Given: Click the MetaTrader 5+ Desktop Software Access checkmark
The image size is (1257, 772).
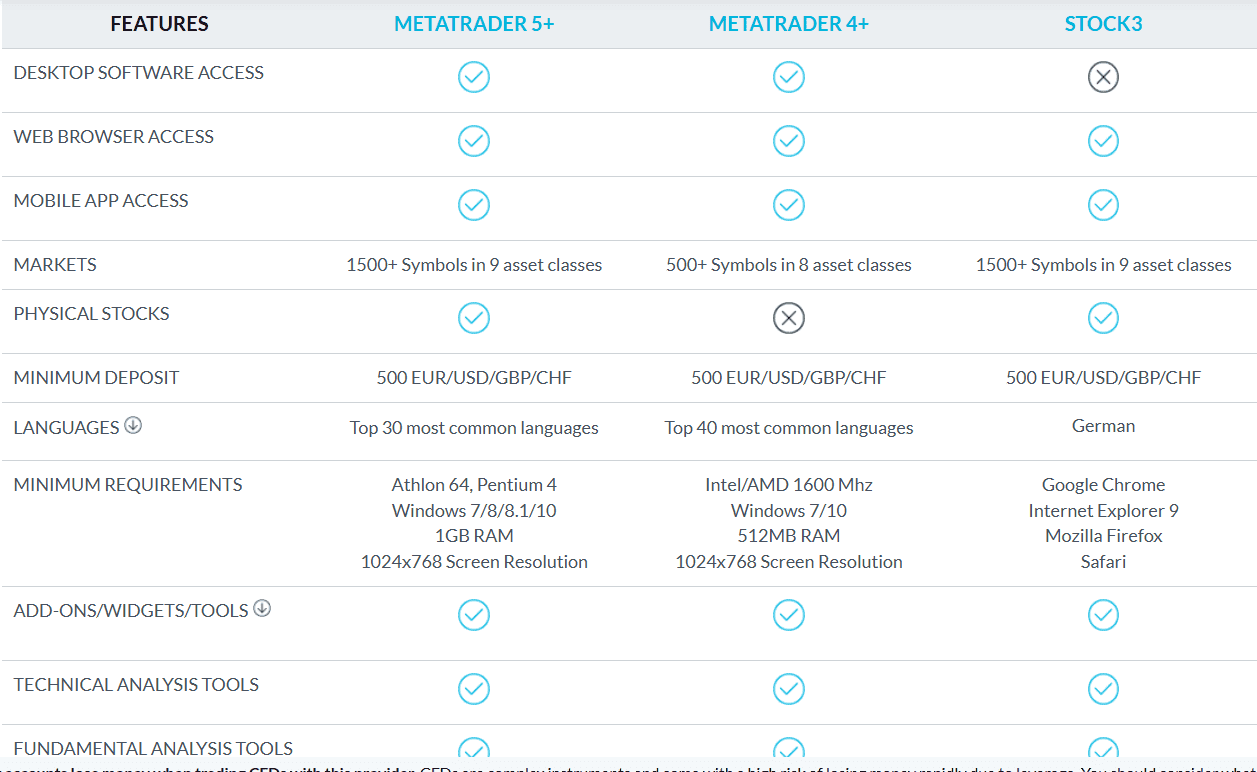Looking at the screenshot, I should click(x=474, y=76).
